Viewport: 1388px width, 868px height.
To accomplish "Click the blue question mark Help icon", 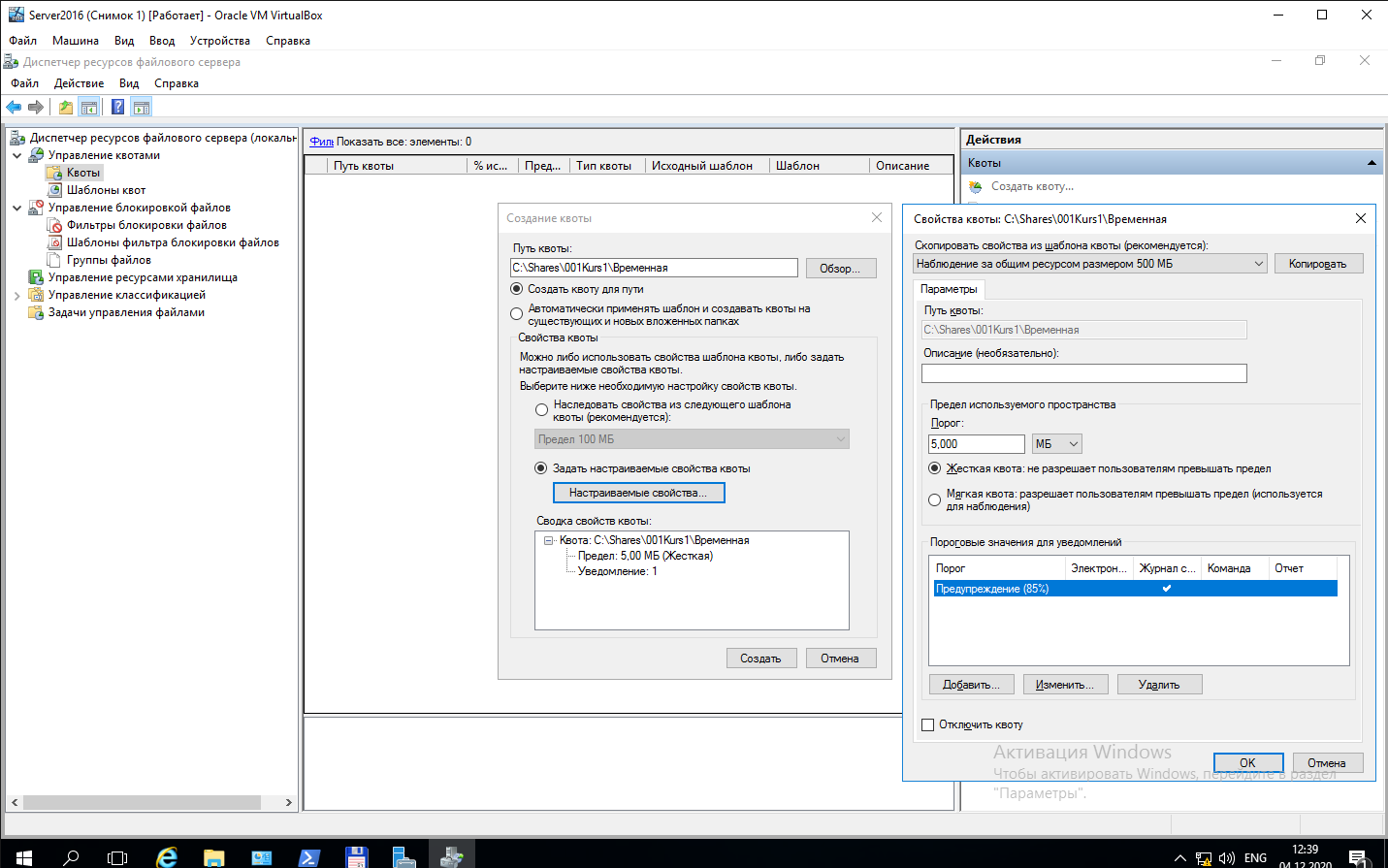I will point(117,107).
